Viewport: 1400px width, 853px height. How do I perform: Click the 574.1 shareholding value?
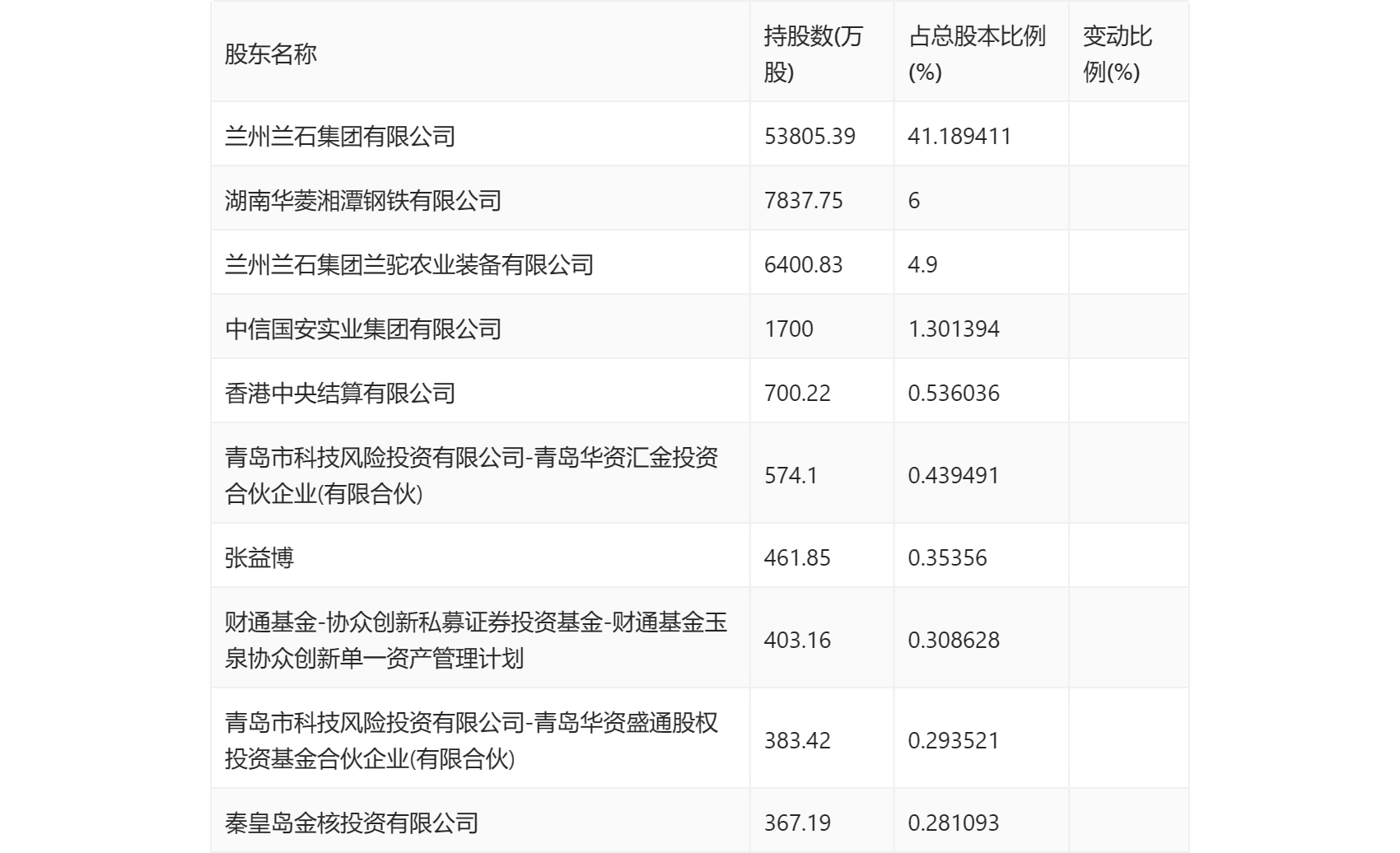click(x=791, y=475)
